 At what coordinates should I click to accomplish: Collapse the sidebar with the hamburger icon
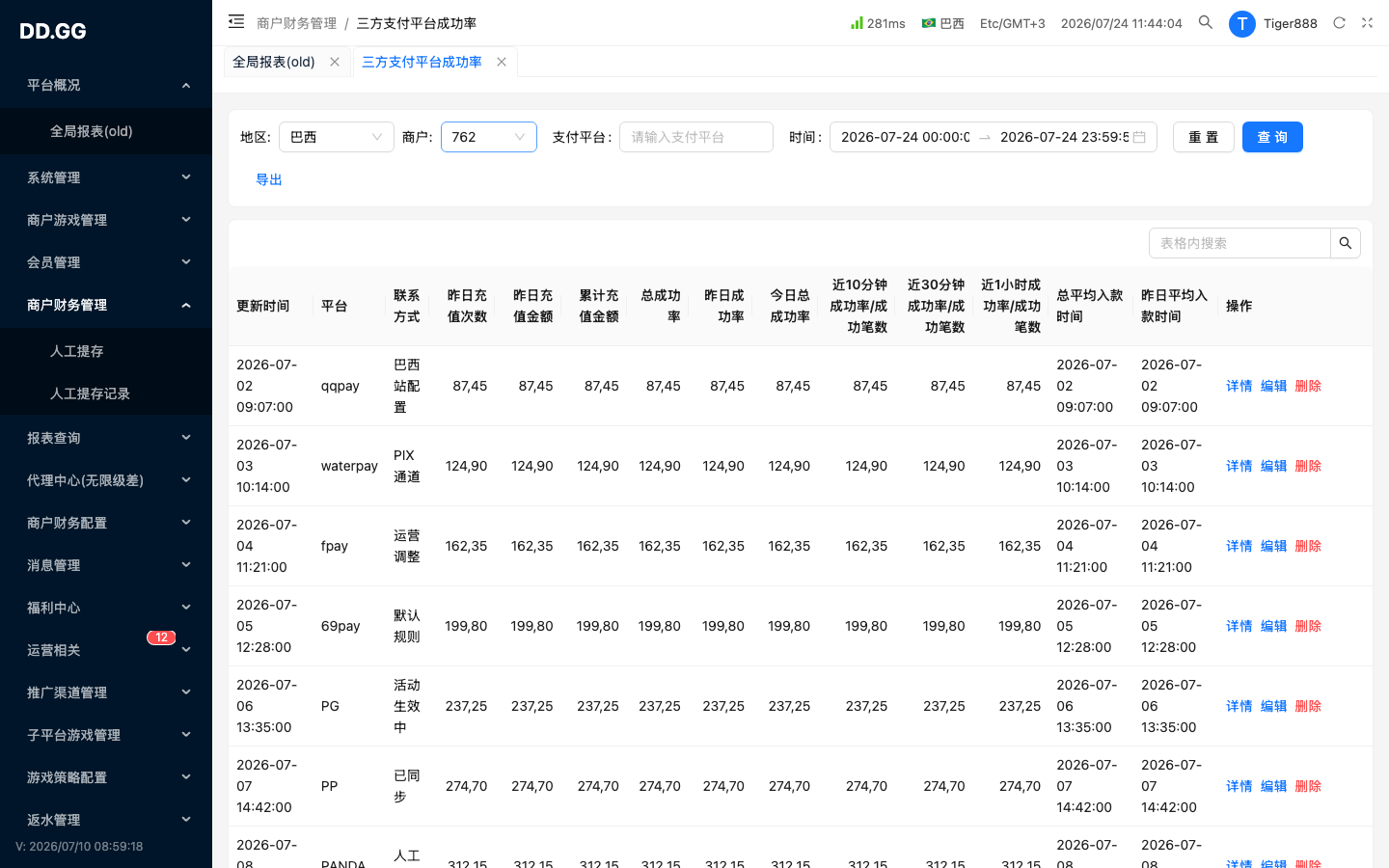tap(236, 21)
